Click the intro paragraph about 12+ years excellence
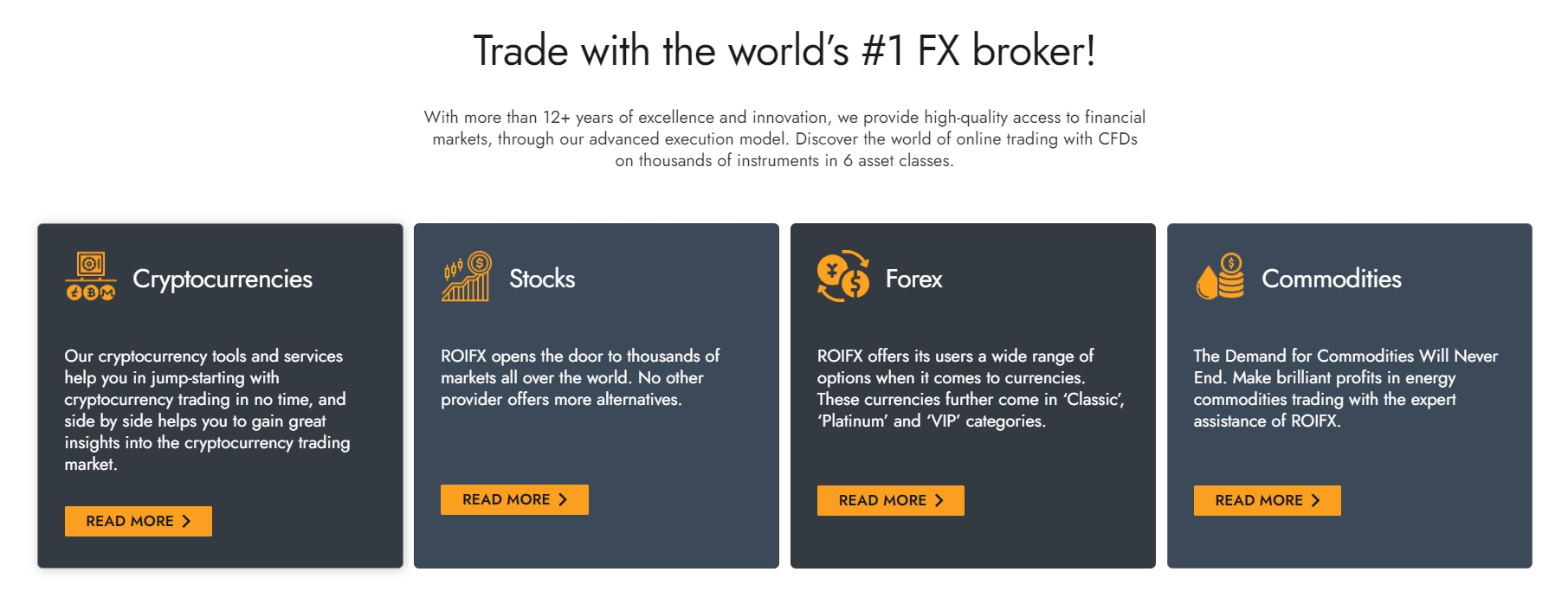 (784, 138)
